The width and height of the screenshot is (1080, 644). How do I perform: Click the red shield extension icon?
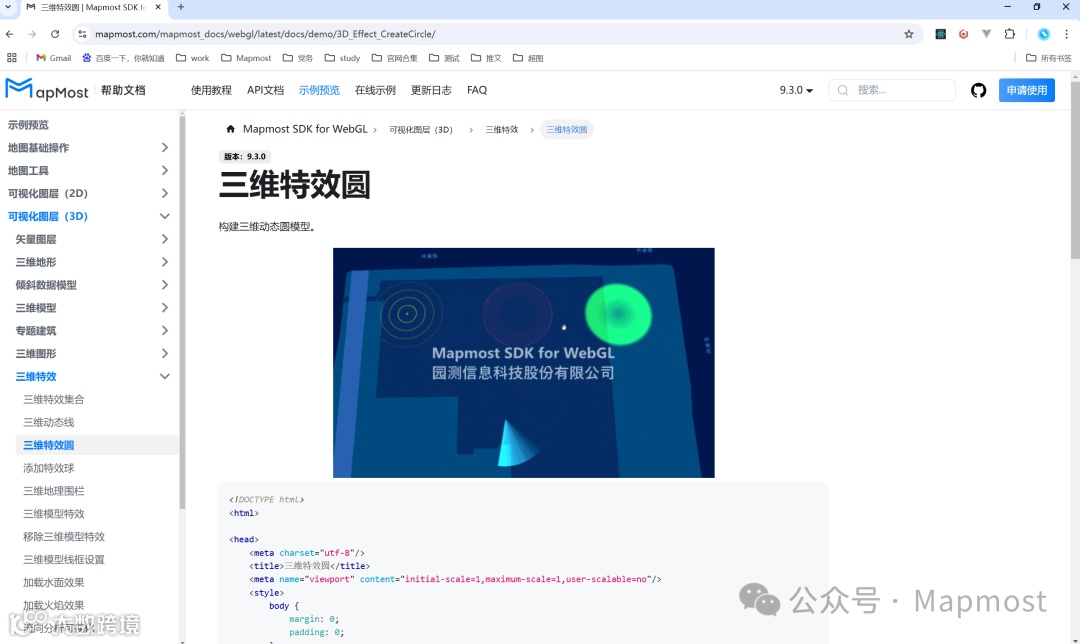(x=963, y=34)
